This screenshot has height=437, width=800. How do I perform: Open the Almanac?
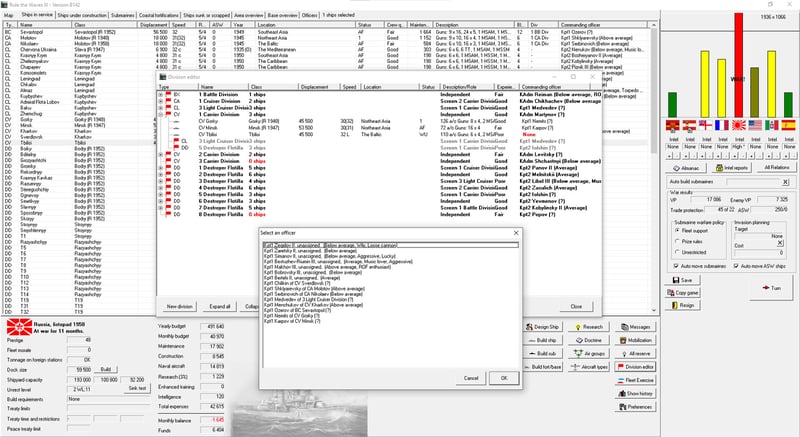(686, 168)
